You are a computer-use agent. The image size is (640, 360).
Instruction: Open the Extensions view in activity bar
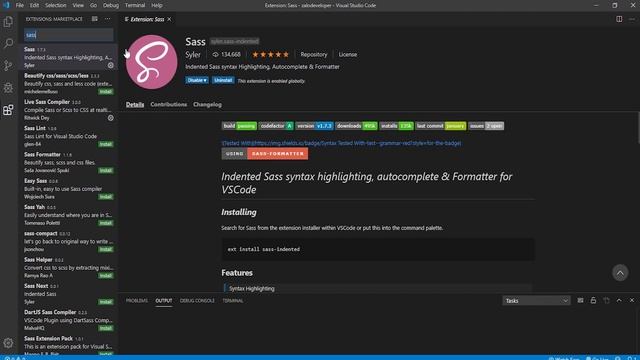pyautogui.click(x=8, y=109)
